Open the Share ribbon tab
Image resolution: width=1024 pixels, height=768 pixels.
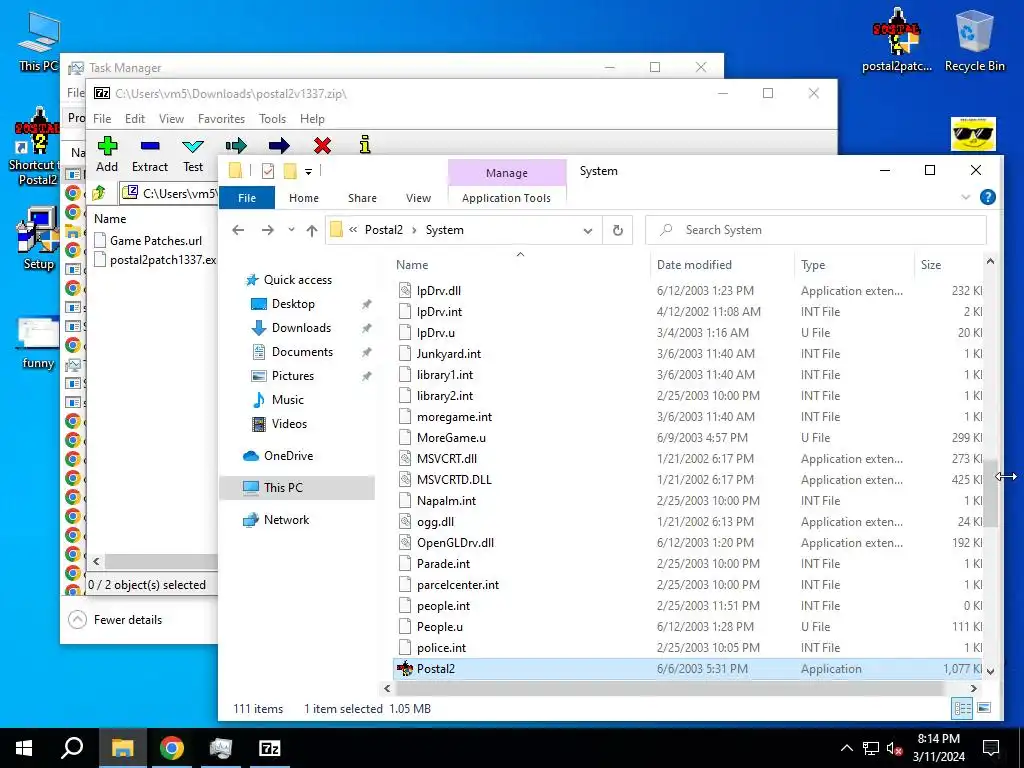[362, 198]
